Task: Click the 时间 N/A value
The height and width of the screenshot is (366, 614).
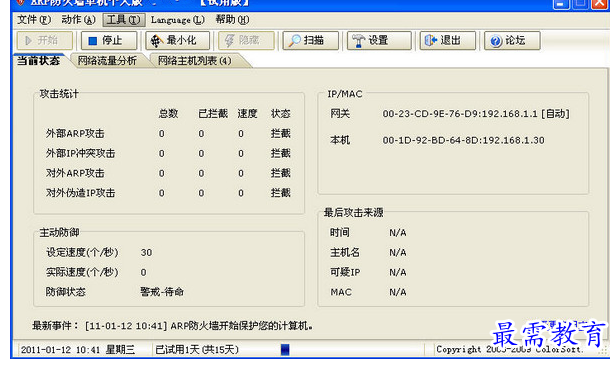Action: (398, 233)
